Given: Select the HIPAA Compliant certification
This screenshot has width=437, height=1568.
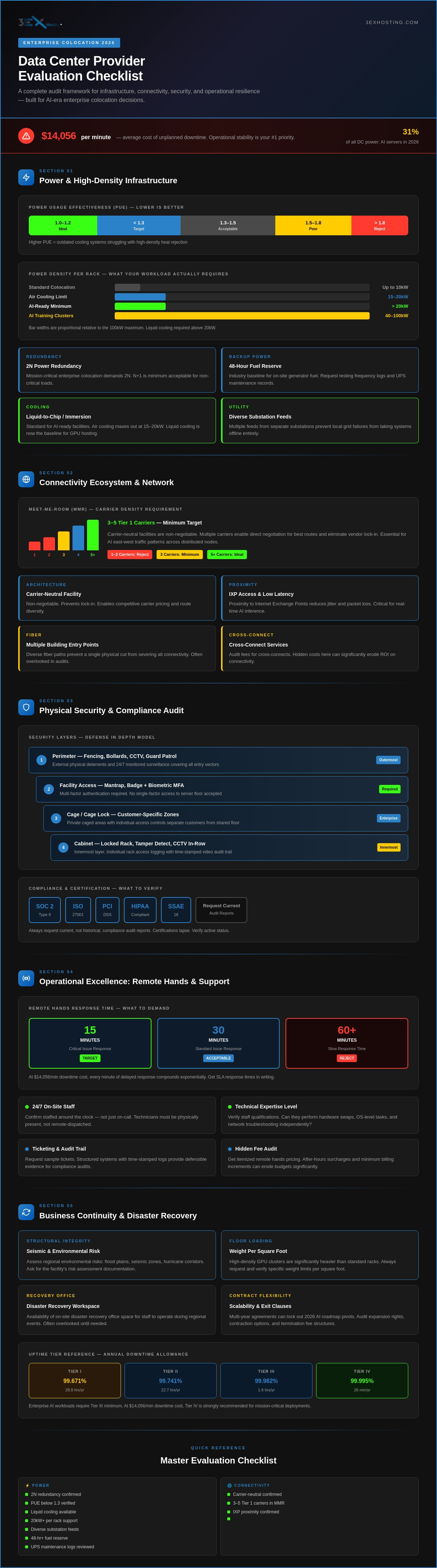Looking at the screenshot, I should (x=140, y=910).
